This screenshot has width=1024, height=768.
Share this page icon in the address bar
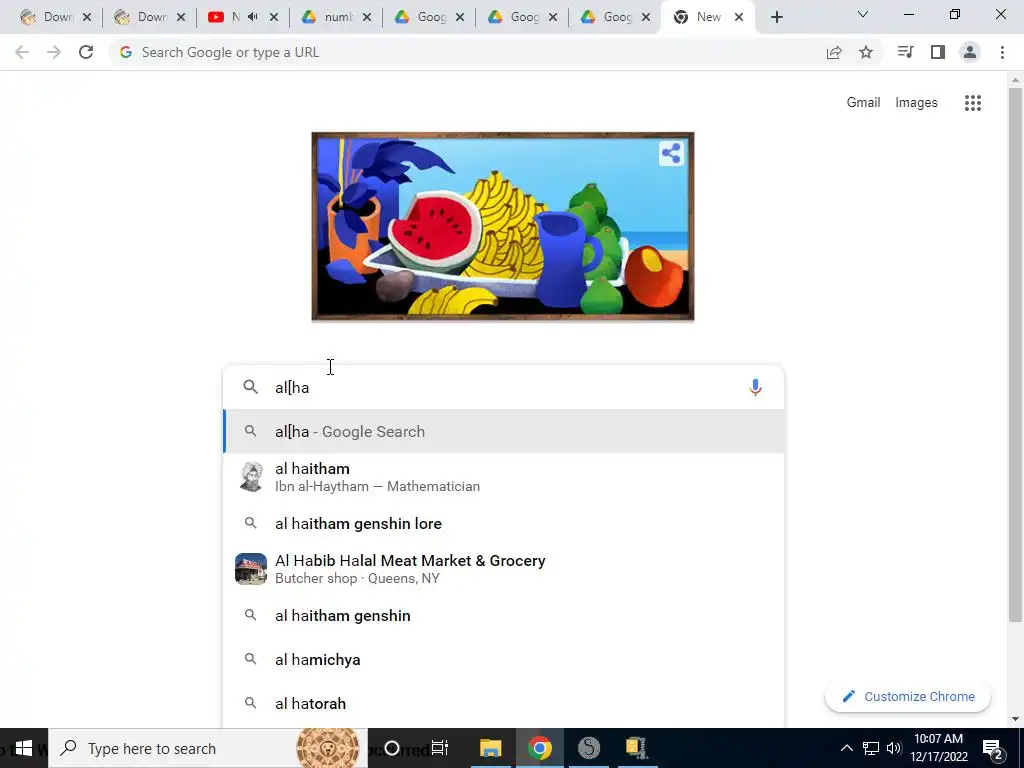(x=834, y=53)
